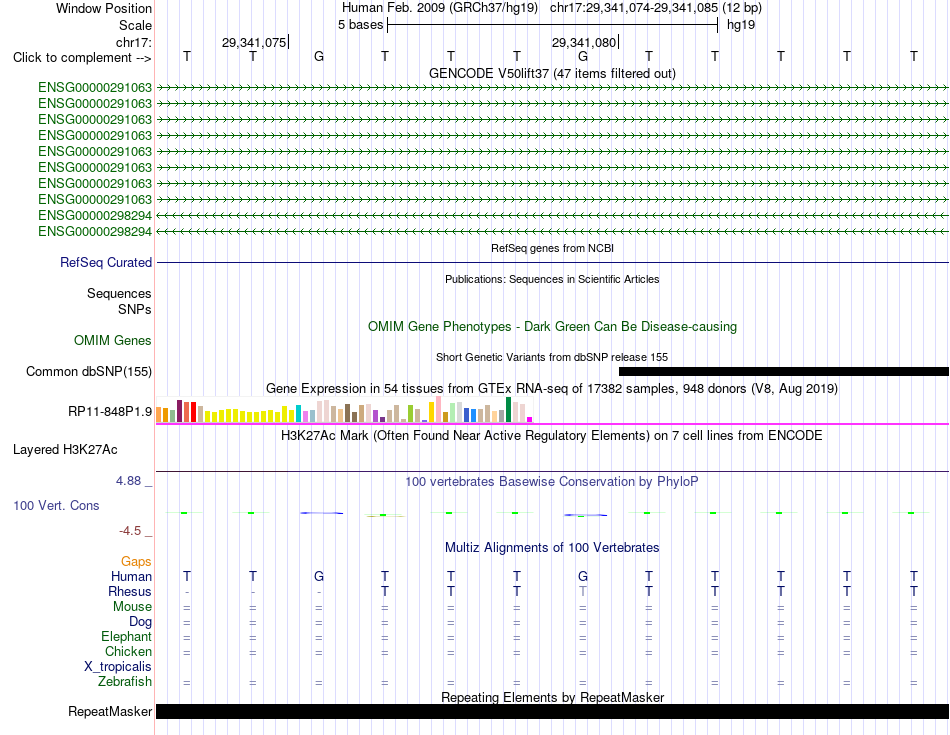Click the "RefSeq Curated" track label
The image size is (950, 735).
(x=106, y=262)
